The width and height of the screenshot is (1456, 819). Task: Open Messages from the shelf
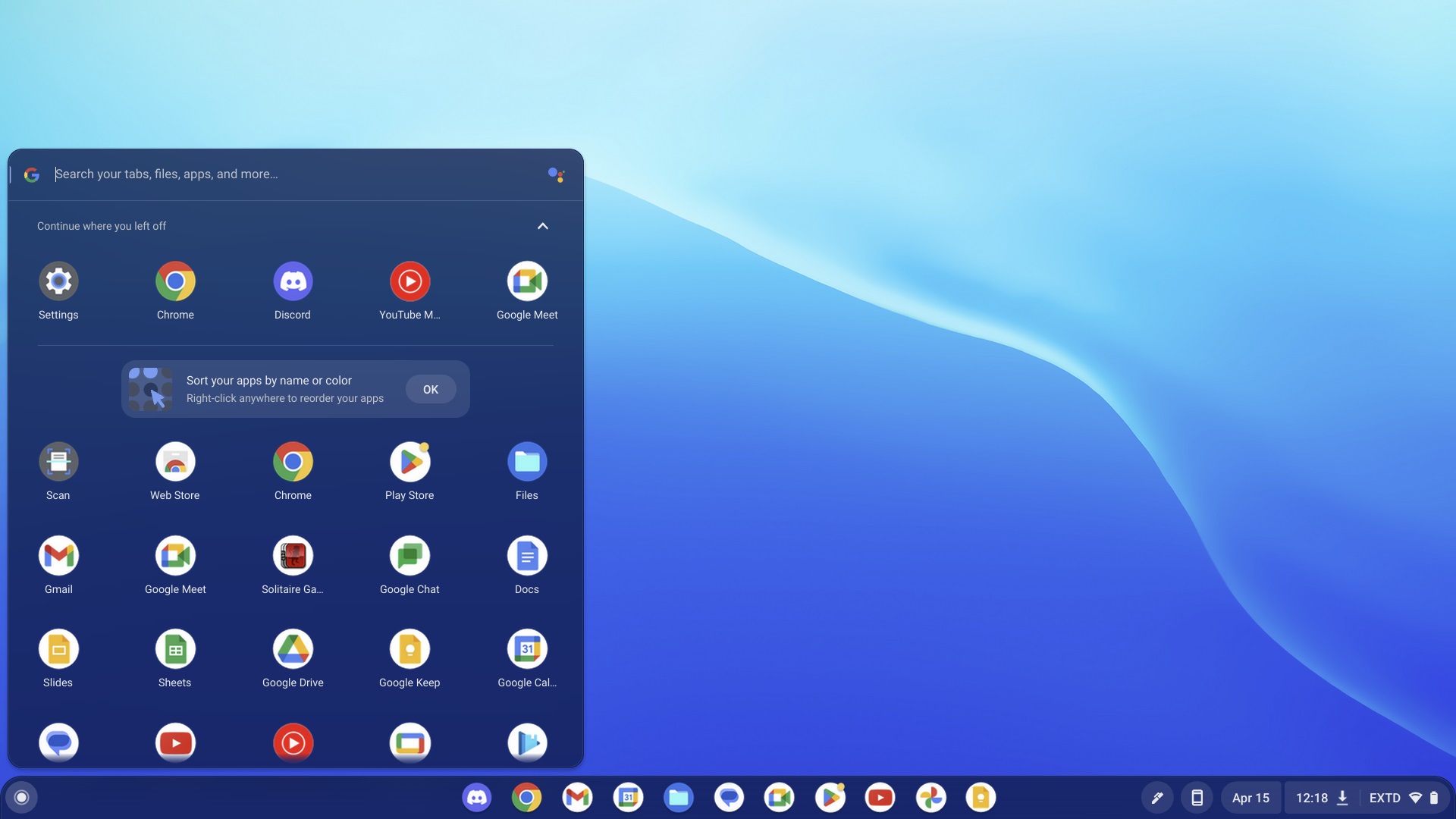click(x=729, y=797)
